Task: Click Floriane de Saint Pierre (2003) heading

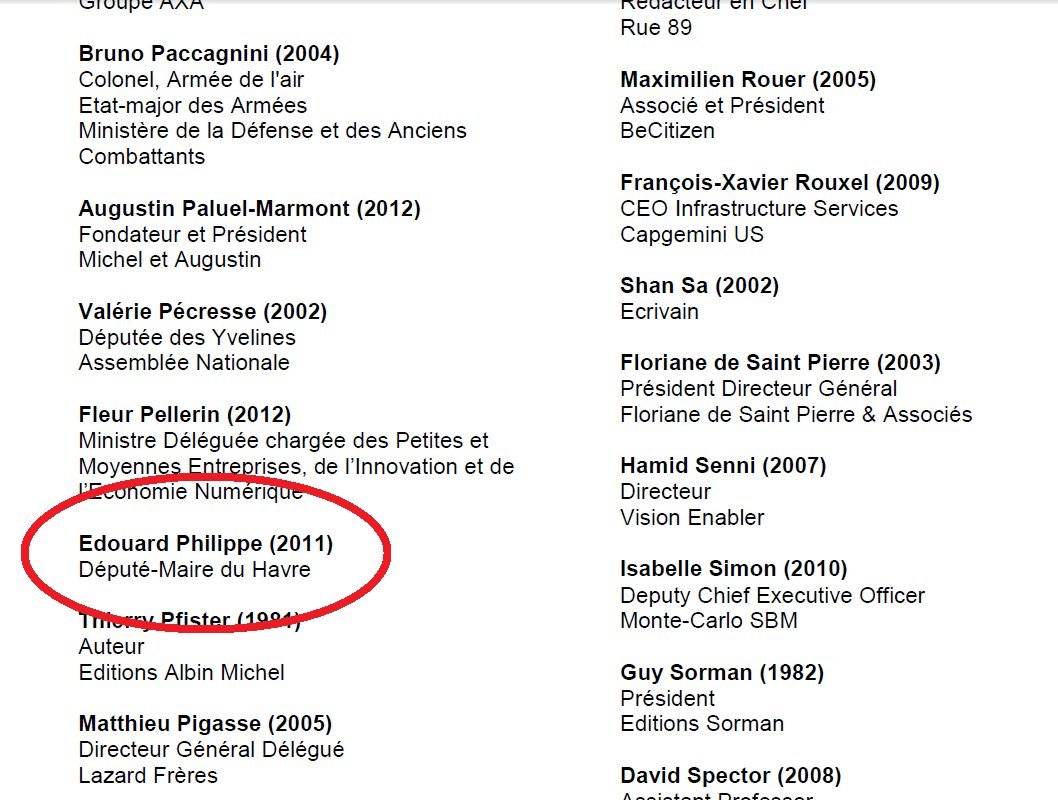Action: pos(780,363)
